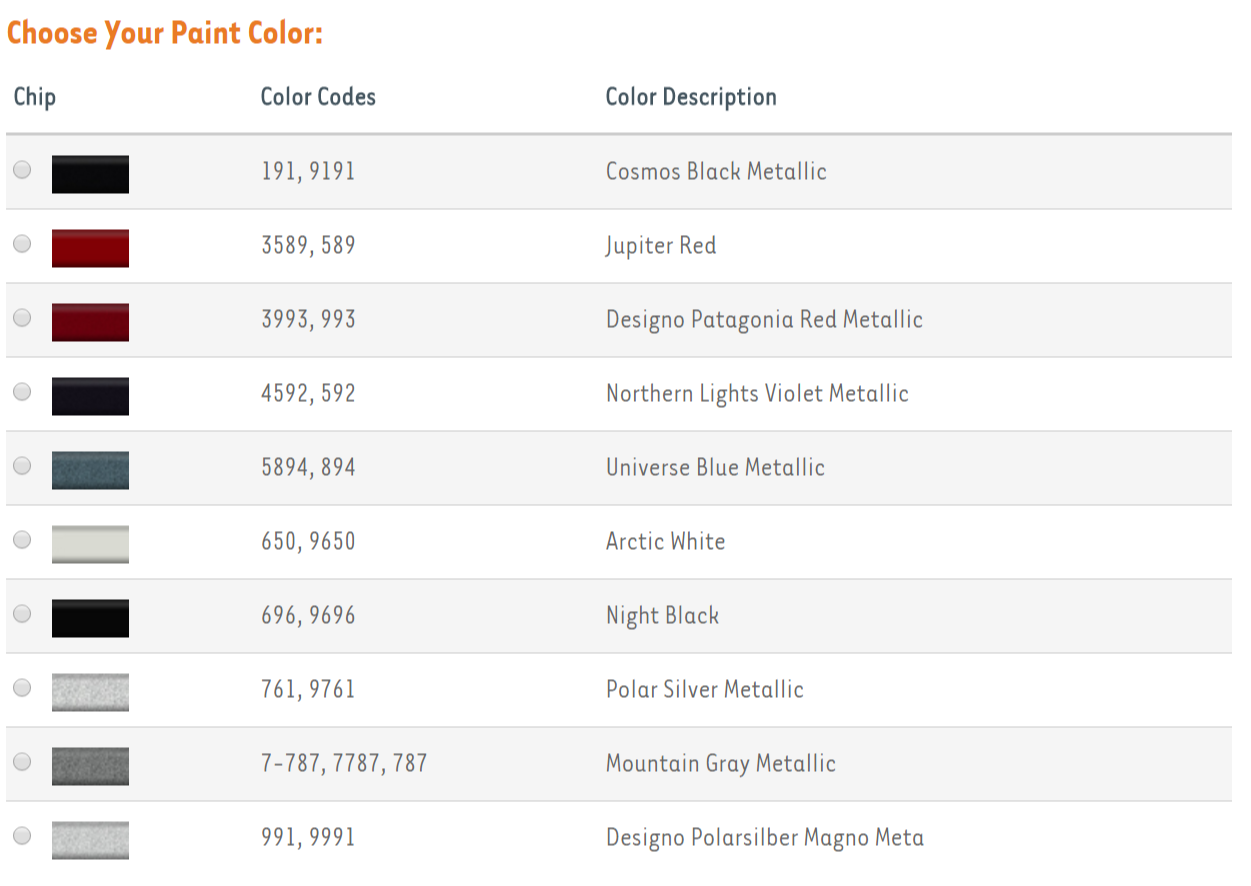
Task: Click the Arctic White color chip
Action: 90,544
